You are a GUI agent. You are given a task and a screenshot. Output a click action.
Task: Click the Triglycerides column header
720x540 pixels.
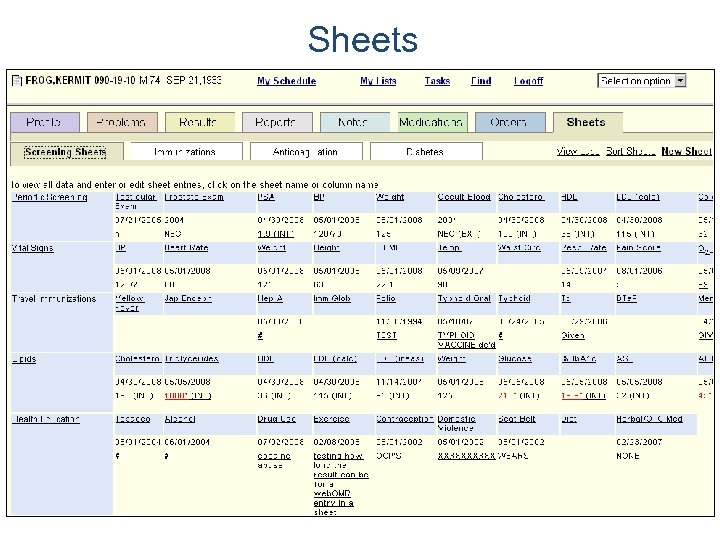pos(191,359)
